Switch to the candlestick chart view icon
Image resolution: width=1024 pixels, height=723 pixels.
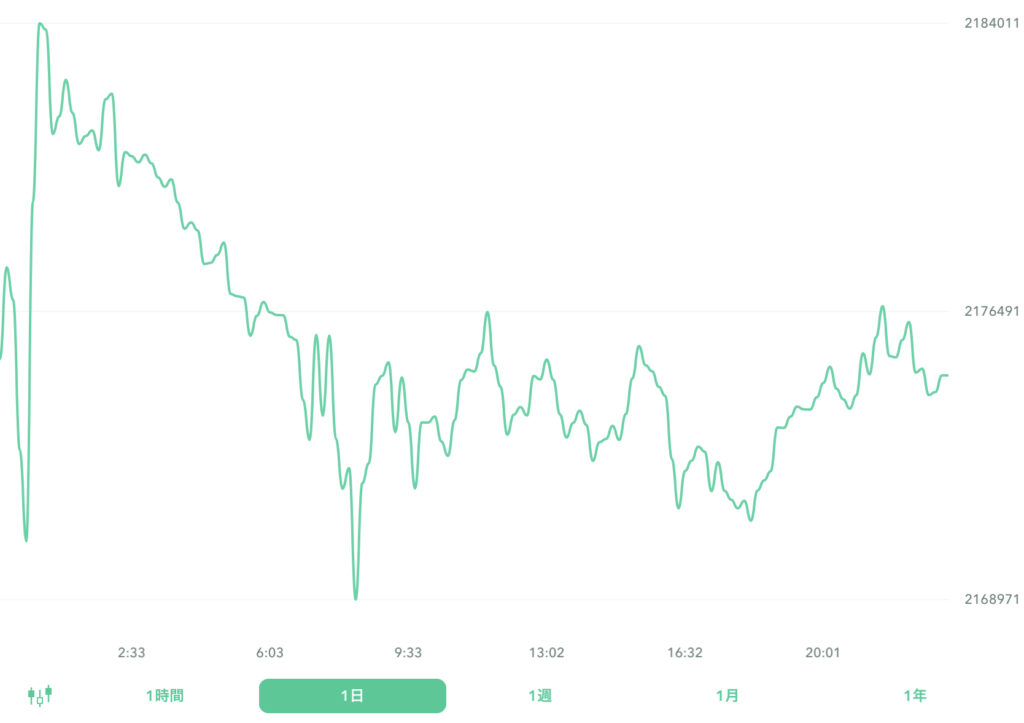(39, 695)
